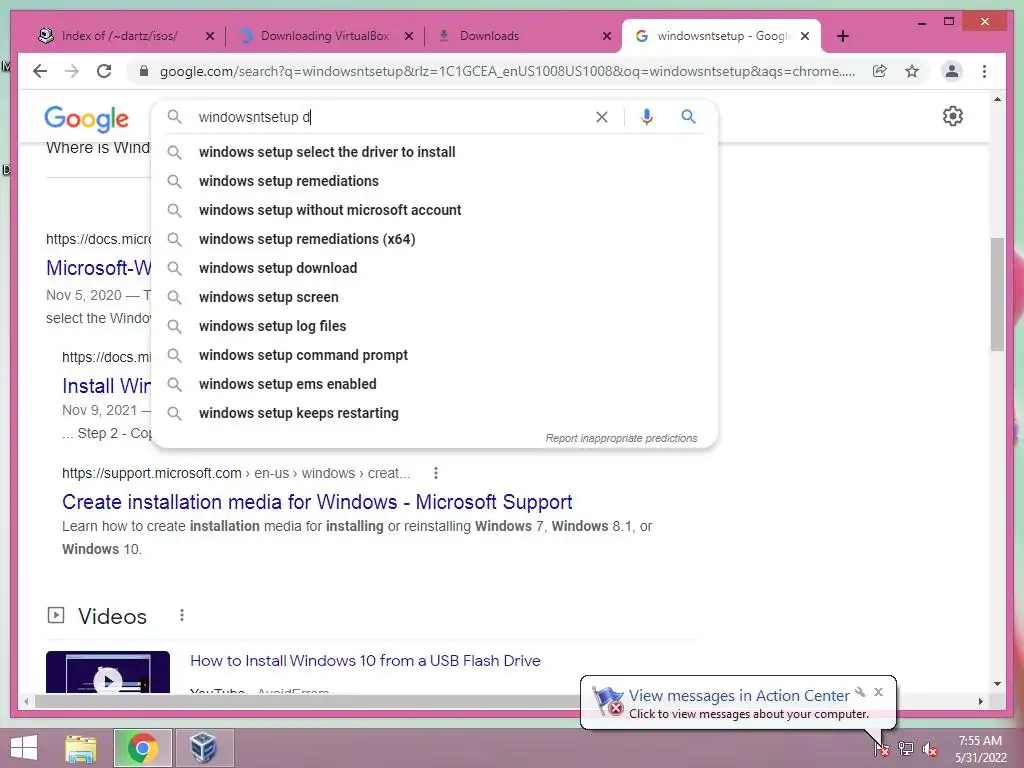Click the network tray icon
Viewport: 1024px width, 768px height.
[x=906, y=748]
